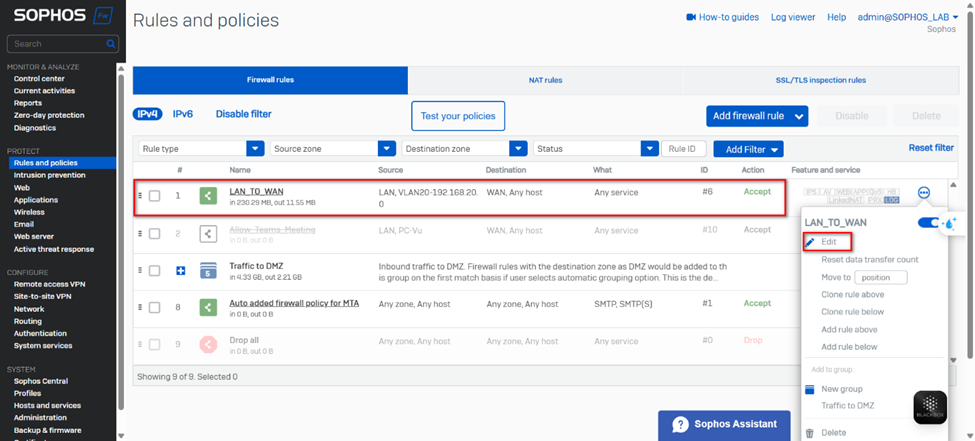Screen dimensions: 975x441
Task: Click the red Drop all rule icon
Action: click(x=208, y=345)
